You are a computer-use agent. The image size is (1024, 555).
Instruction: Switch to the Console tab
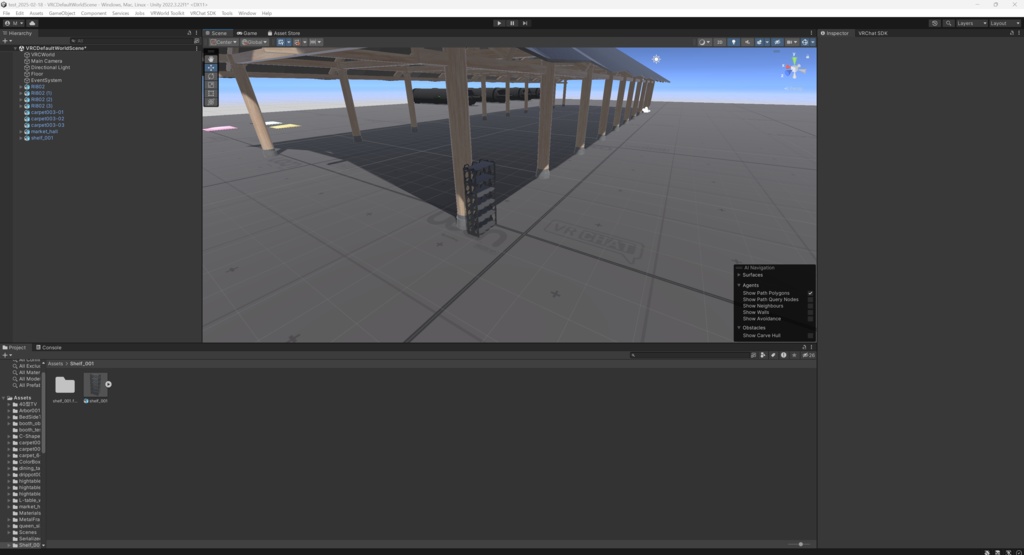pyautogui.click(x=48, y=347)
